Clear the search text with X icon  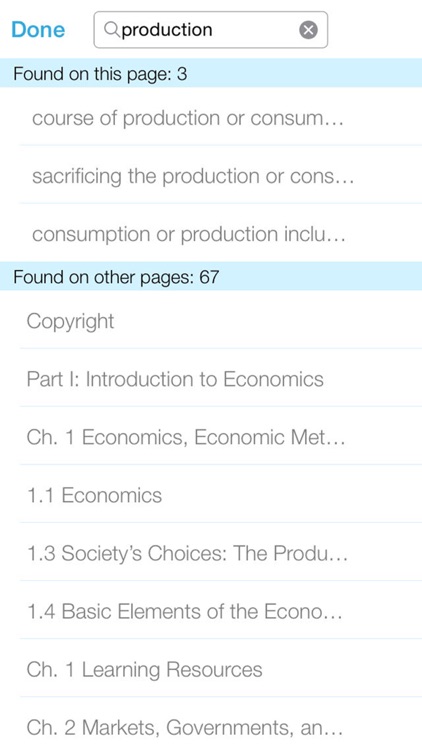[309, 30]
